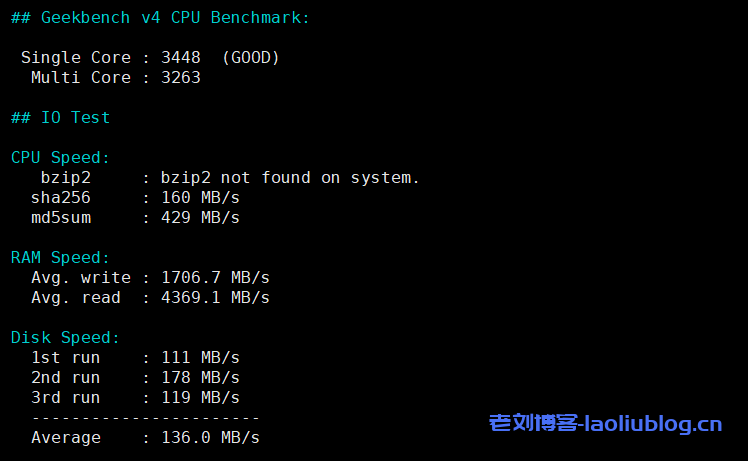Click the md5sum row label
Image resolution: width=748 pixels, height=461 pixels.
click(x=61, y=218)
